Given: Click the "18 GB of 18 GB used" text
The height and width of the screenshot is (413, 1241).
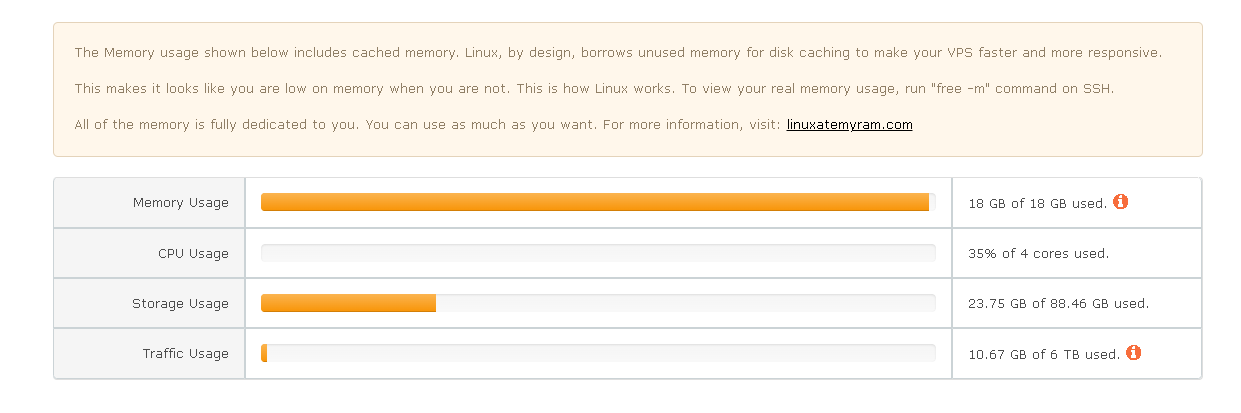Looking at the screenshot, I should coord(1037,204).
